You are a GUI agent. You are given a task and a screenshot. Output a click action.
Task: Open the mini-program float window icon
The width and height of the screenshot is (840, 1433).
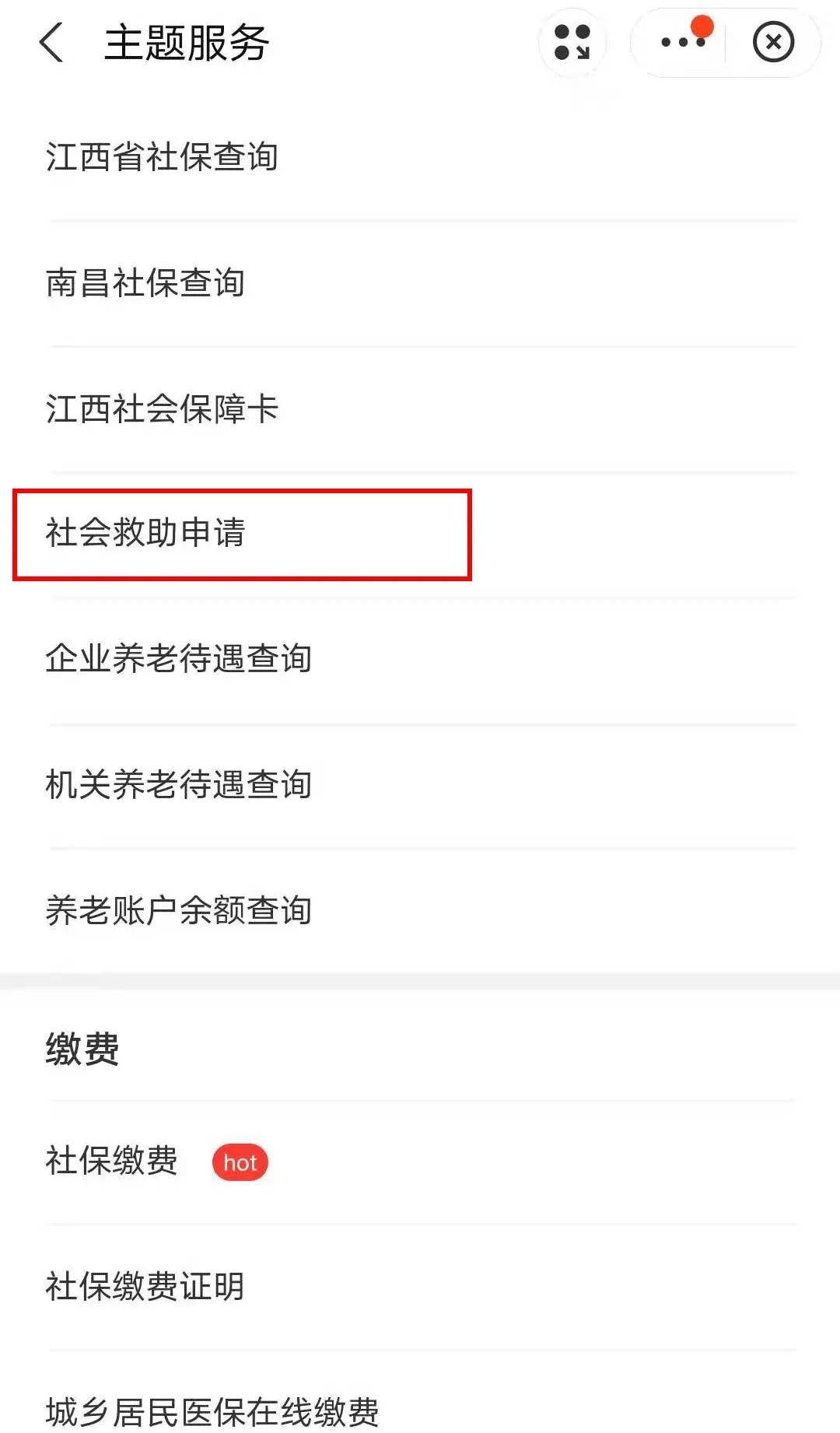point(572,43)
